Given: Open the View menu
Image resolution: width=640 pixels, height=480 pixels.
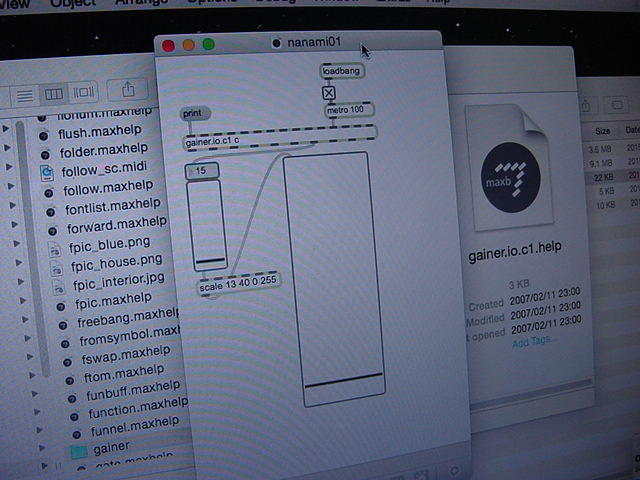Looking at the screenshot, I should click(14, 4).
